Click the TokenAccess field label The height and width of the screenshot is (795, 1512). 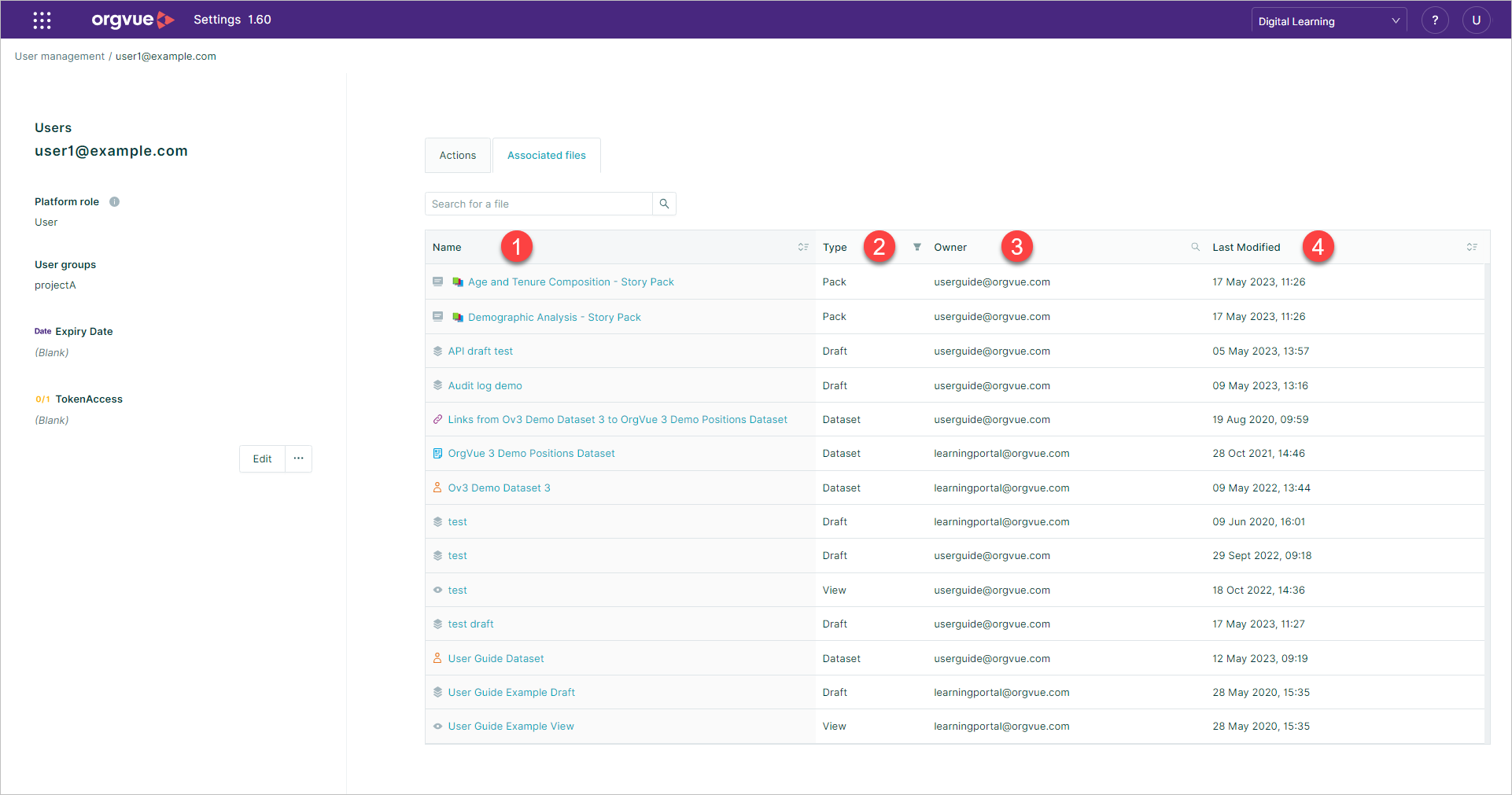point(89,399)
